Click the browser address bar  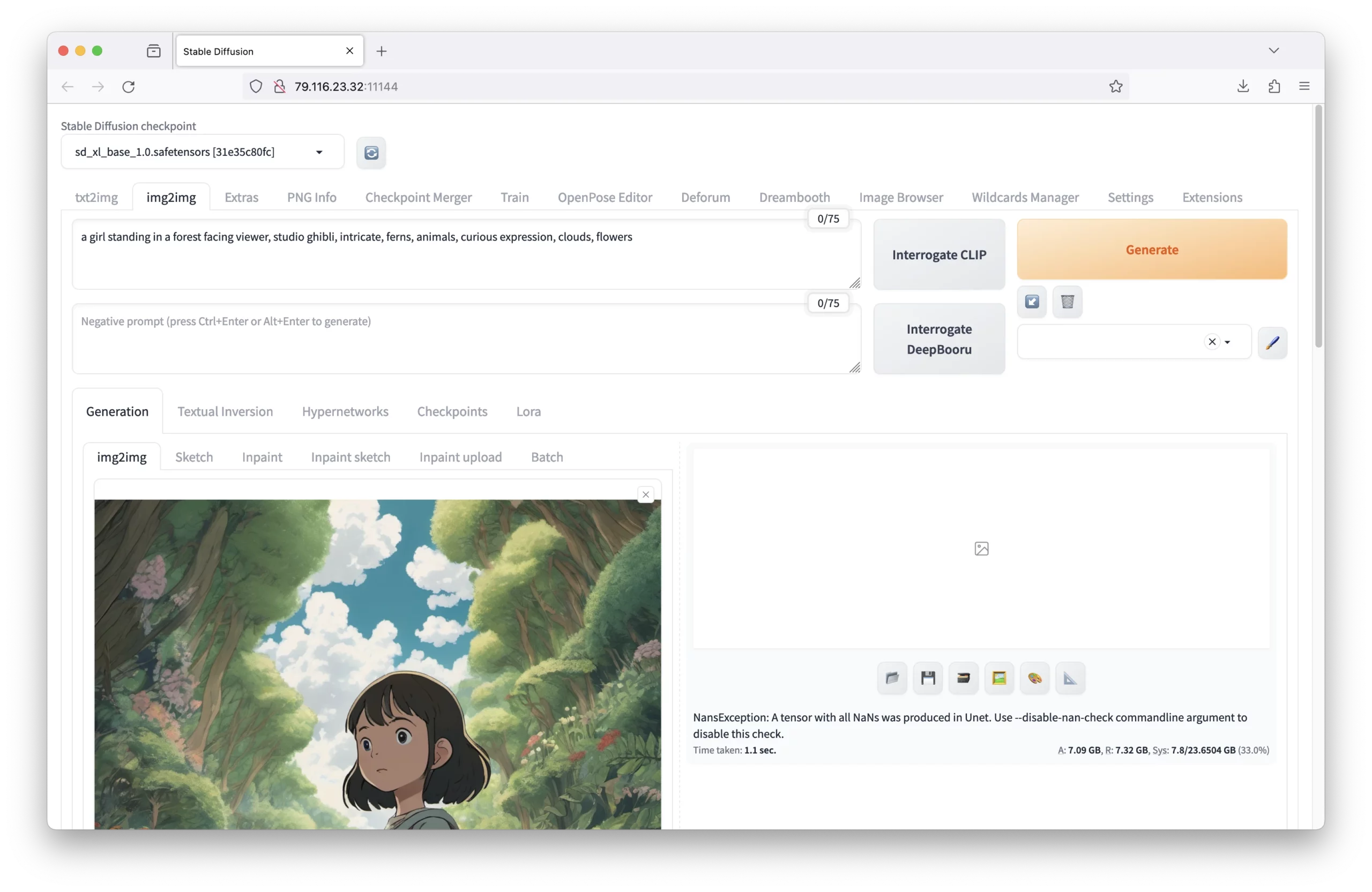click(x=686, y=86)
